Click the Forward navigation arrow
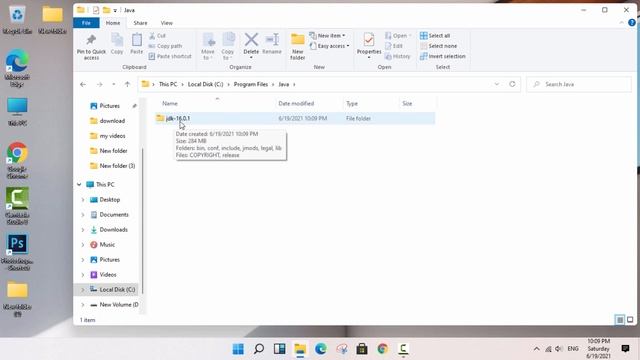 [99, 84]
